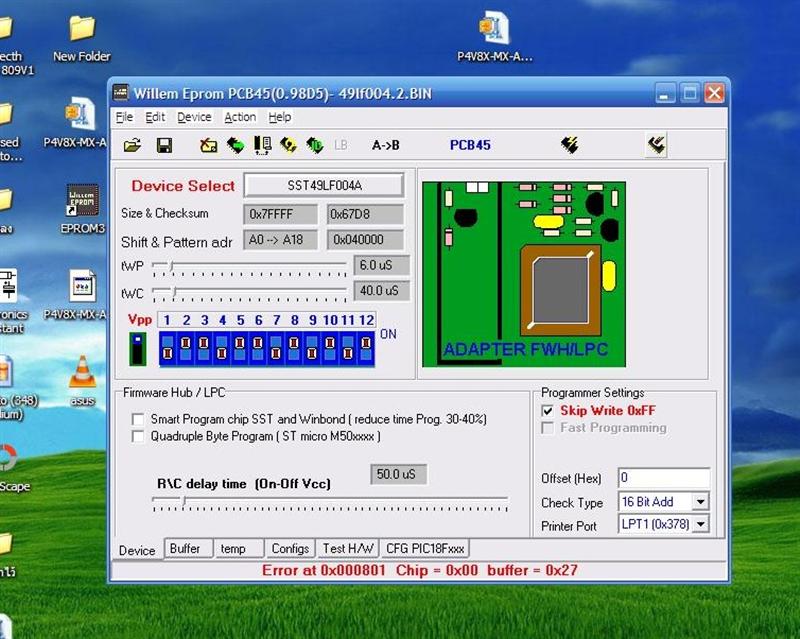This screenshot has height=639, width=800.
Task: Toggle DIP switch 5
Action: click(240, 349)
